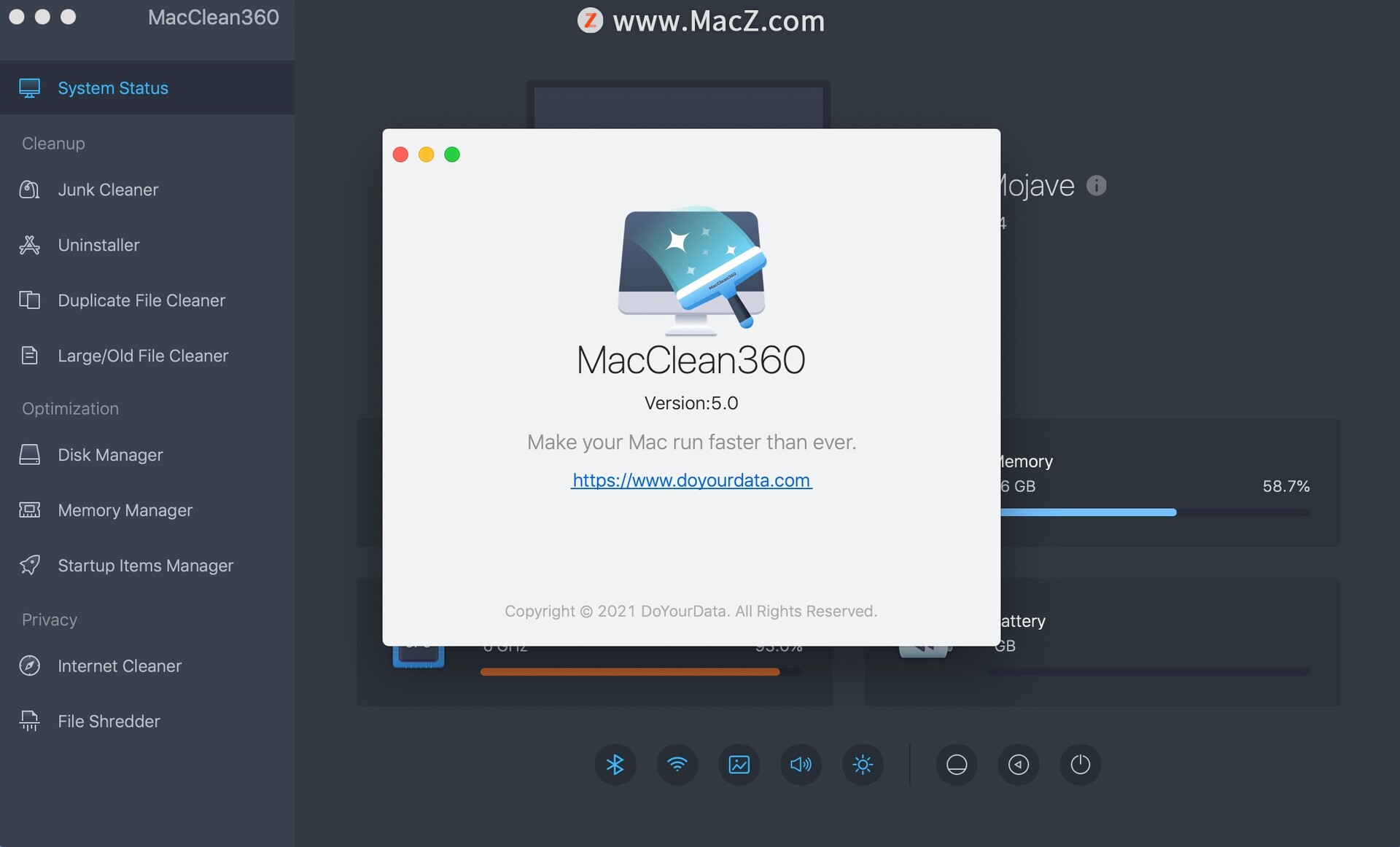
Task: Select the Internet Cleaner icon
Action: tap(29, 663)
